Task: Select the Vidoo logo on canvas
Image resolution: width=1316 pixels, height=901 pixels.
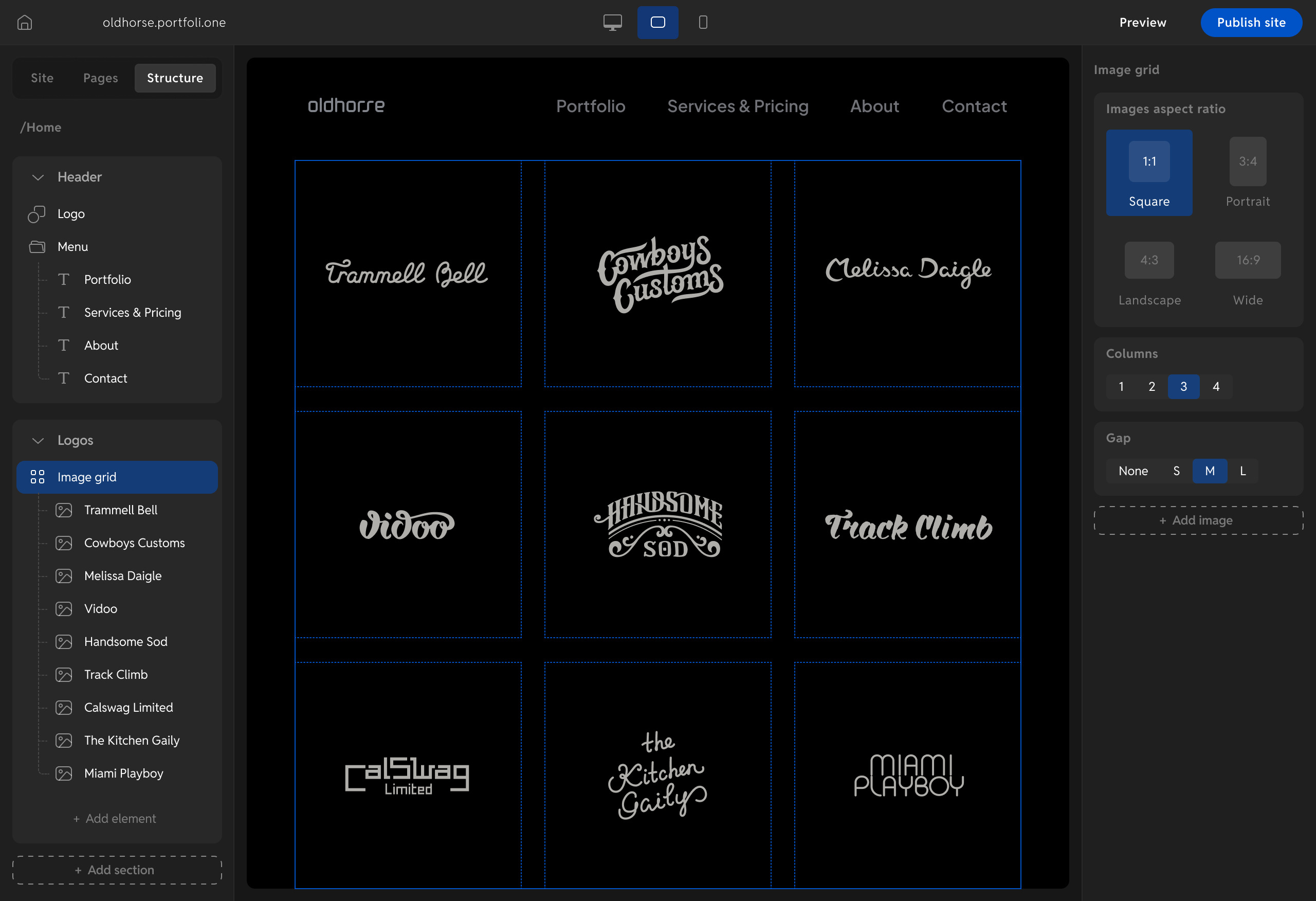Action: [408, 525]
